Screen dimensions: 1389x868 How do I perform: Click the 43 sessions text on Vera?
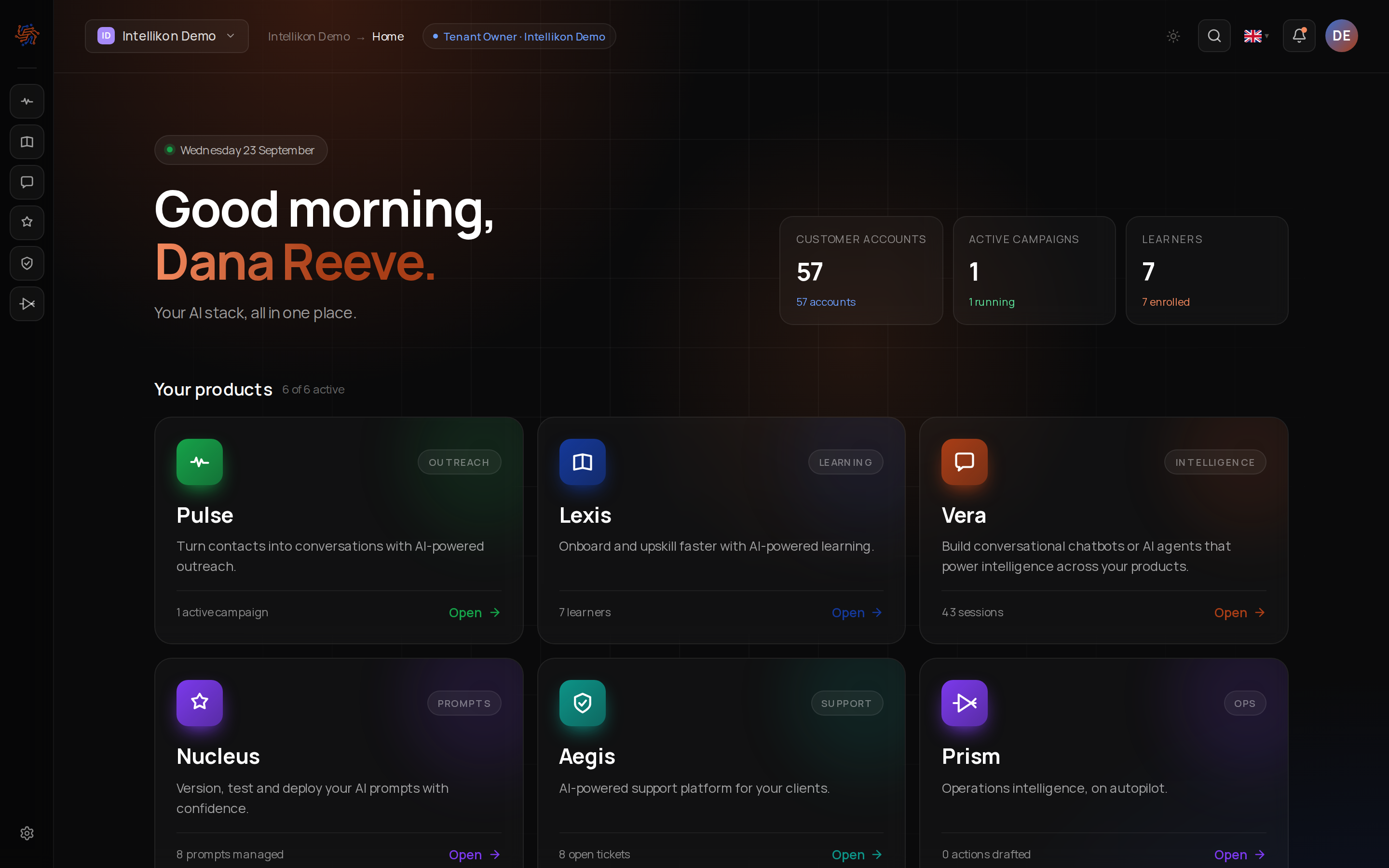(x=972, y=612)
